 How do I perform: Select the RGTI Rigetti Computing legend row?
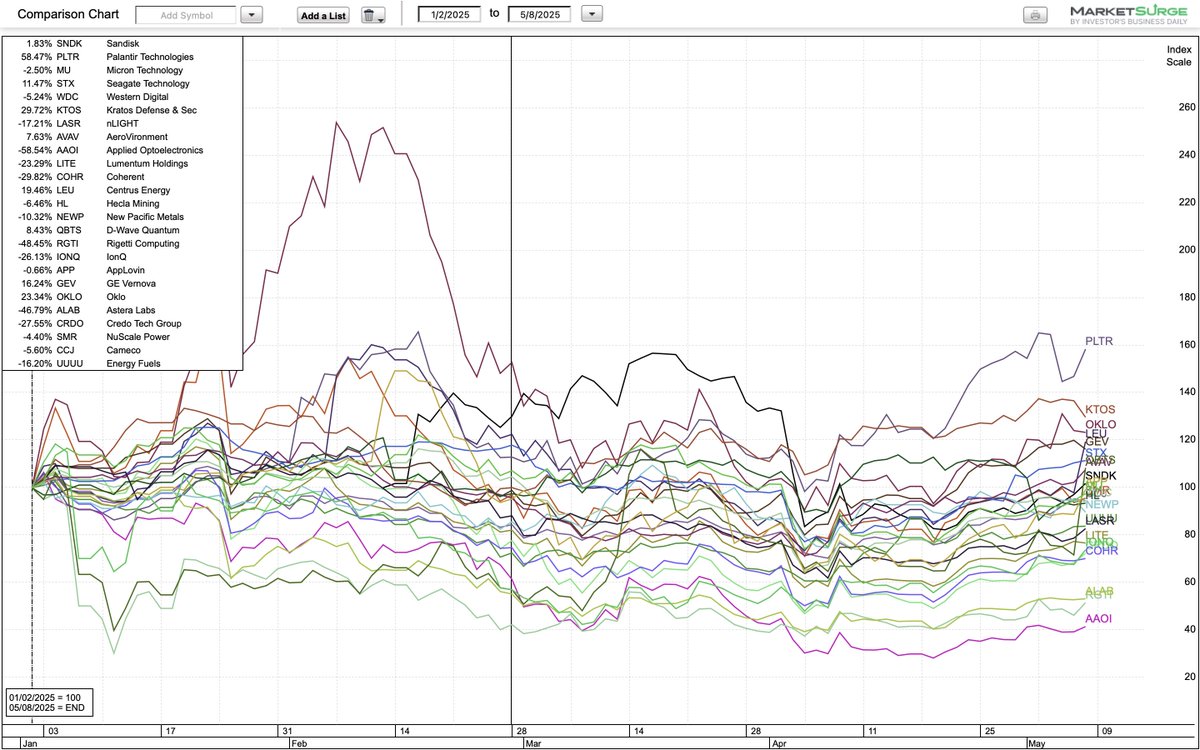click(121, 243)
